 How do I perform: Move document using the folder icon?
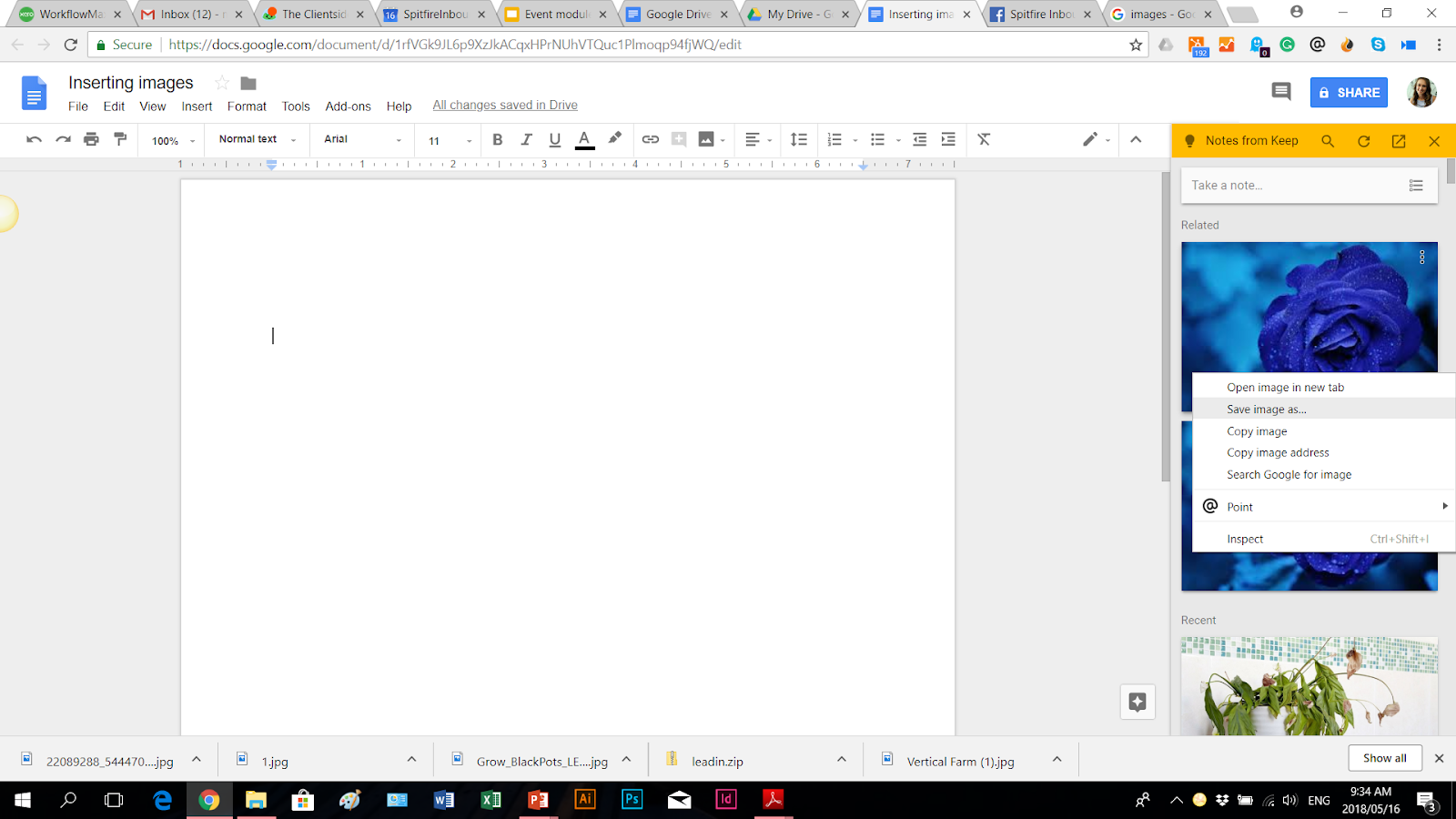tap(248, 83)
